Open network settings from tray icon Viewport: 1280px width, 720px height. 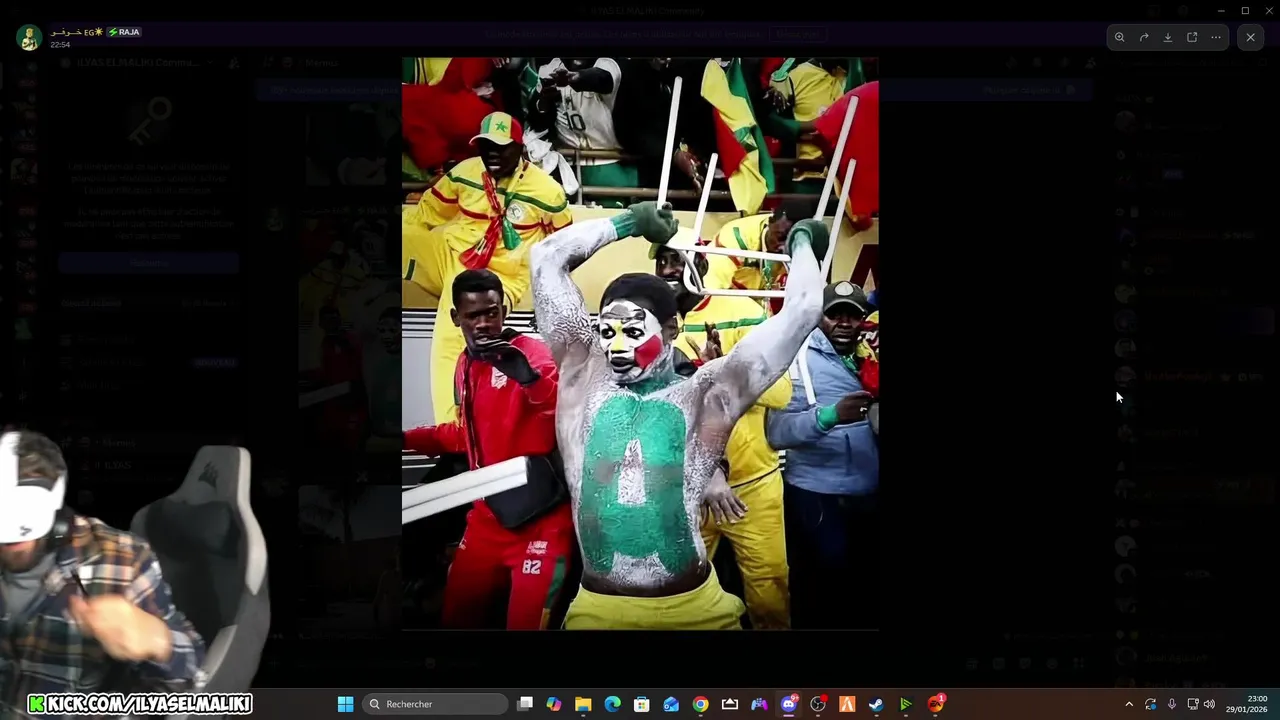click(1193, 704)
